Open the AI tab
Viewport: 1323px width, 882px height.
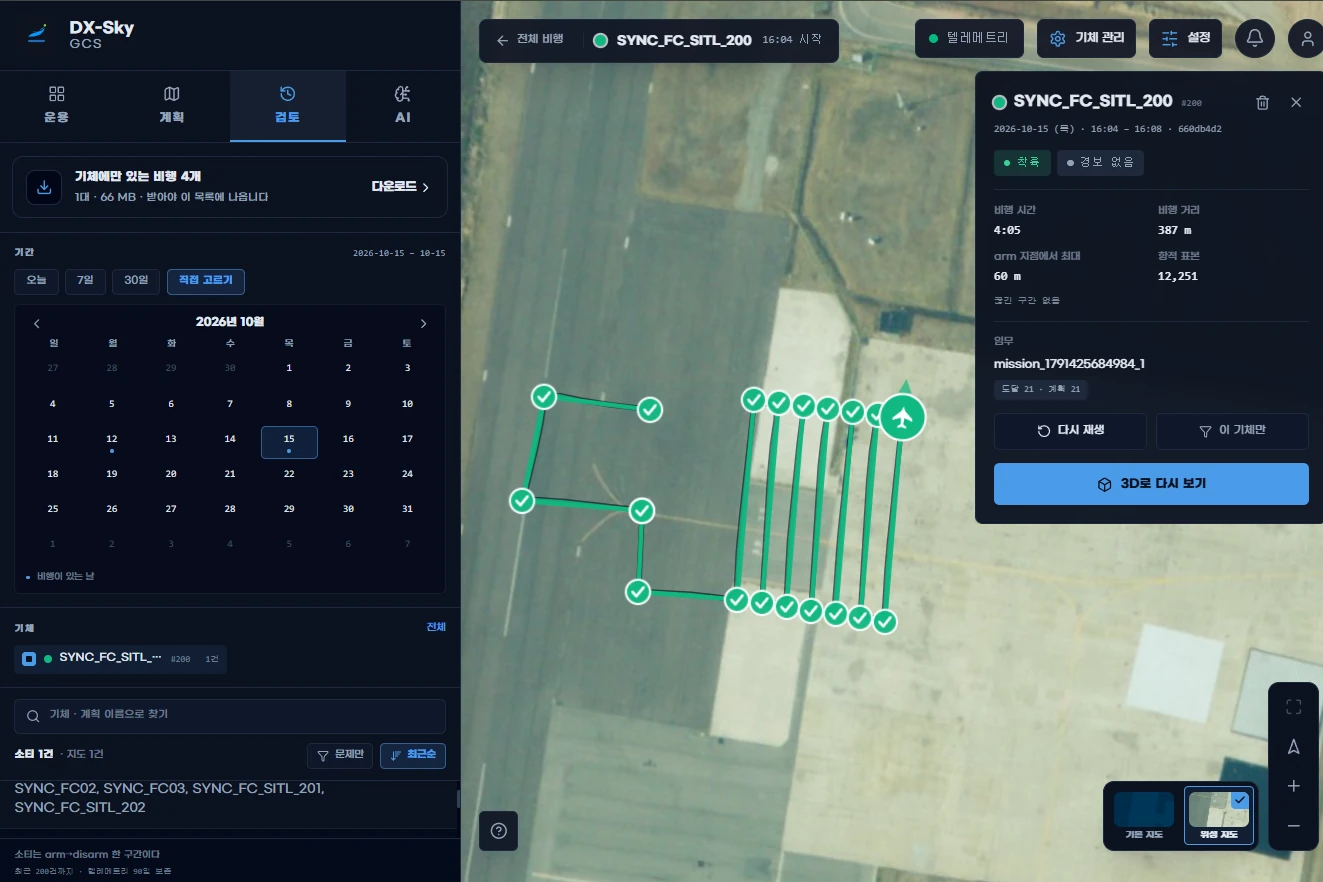tap(403, 105)
